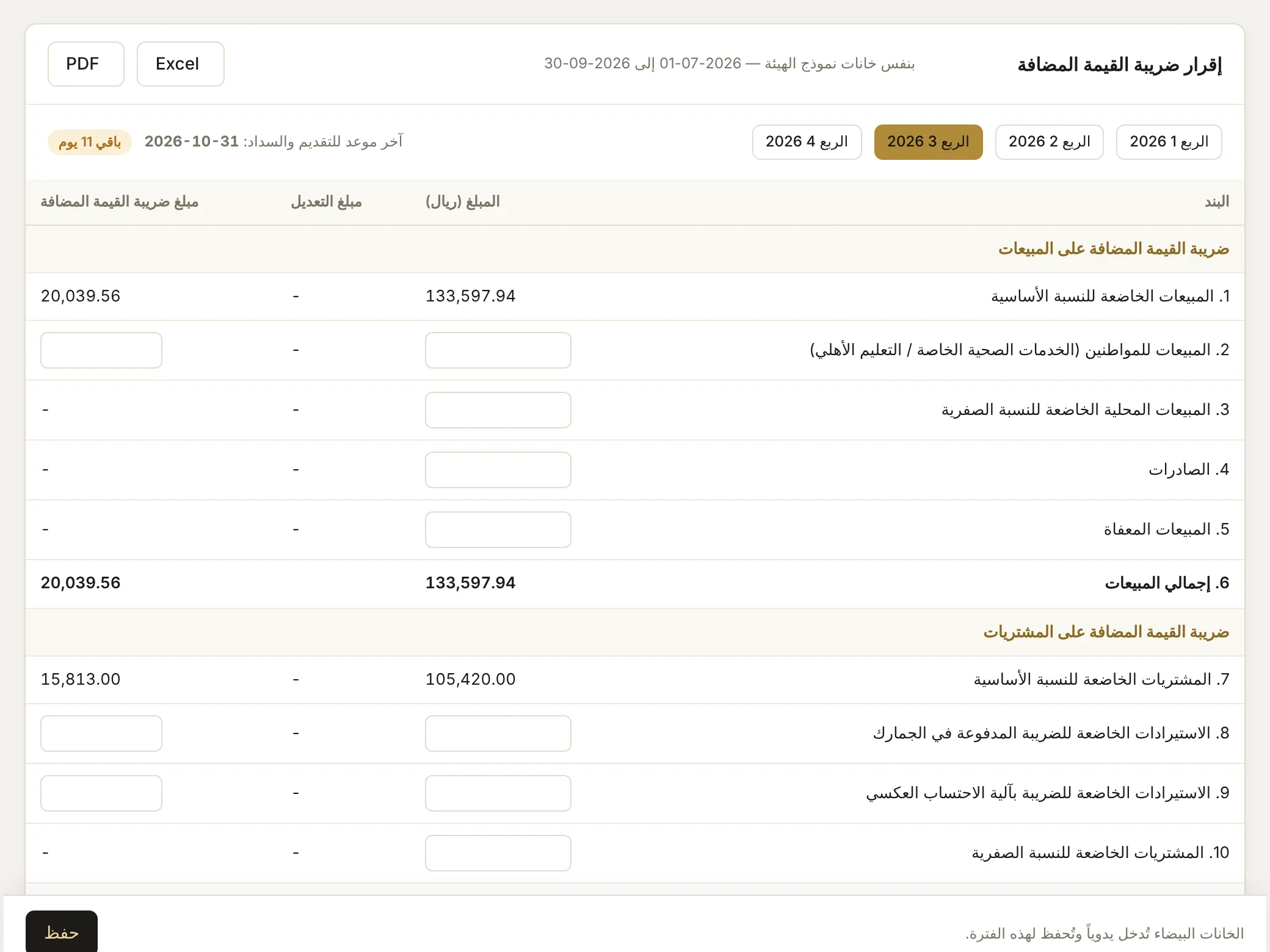Screen dimensions: 1270x952
Task: Click the 20,039.56 VAT value in row 1
Action: click(x=81, y=296)
